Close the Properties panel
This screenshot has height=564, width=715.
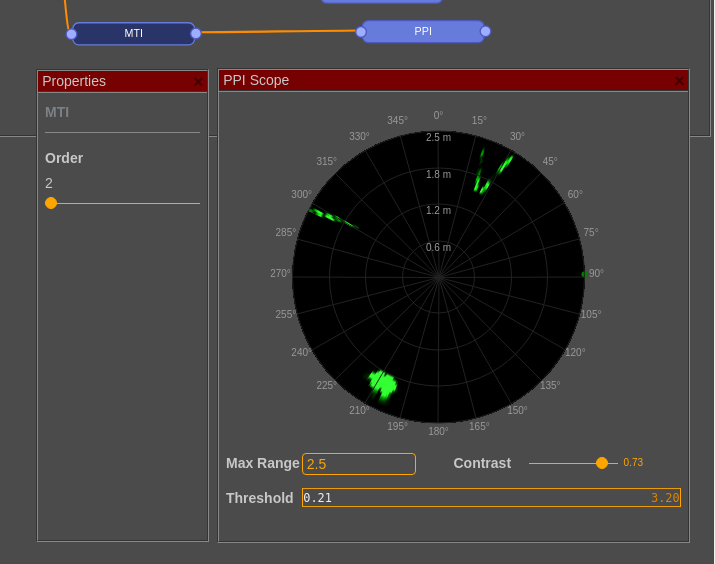click(x=198, y=82)
